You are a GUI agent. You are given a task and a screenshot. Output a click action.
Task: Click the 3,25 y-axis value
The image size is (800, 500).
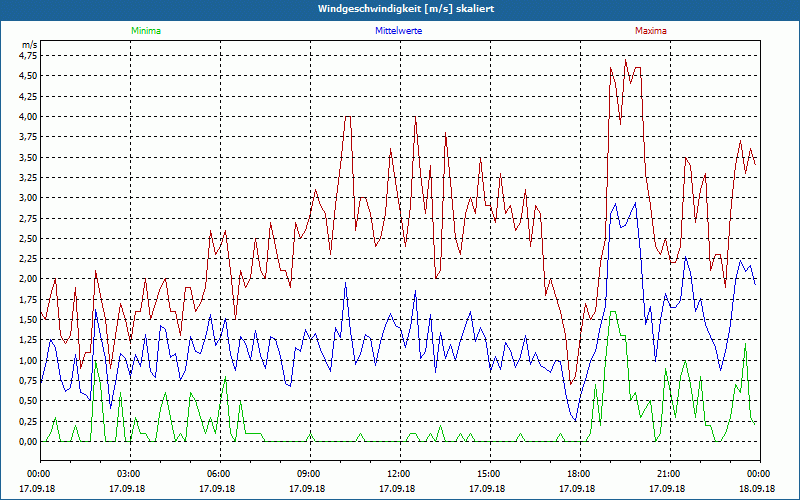[x=28, y=178]
